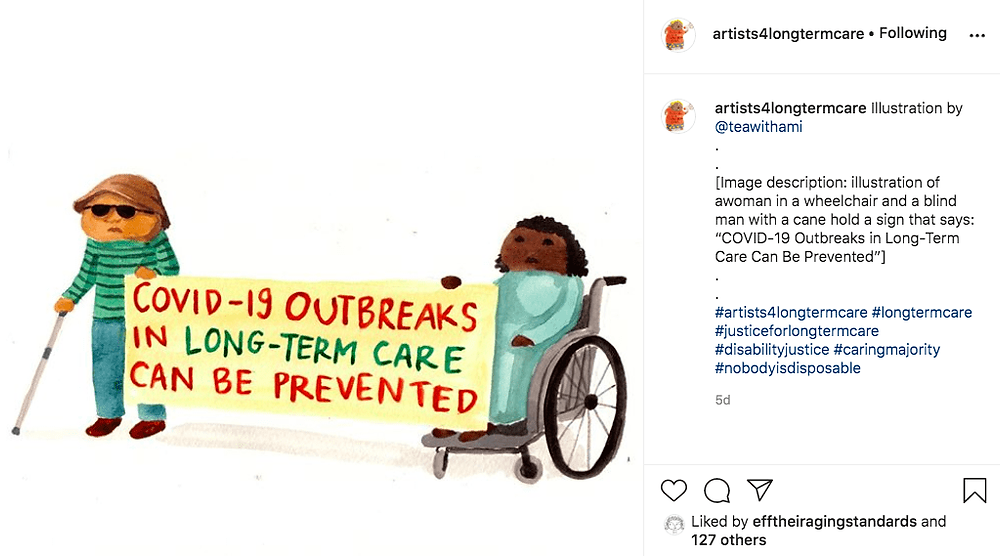Visit the @teawithami profile mention
This screenshot has width=1000, height=556.
[758, 127]
